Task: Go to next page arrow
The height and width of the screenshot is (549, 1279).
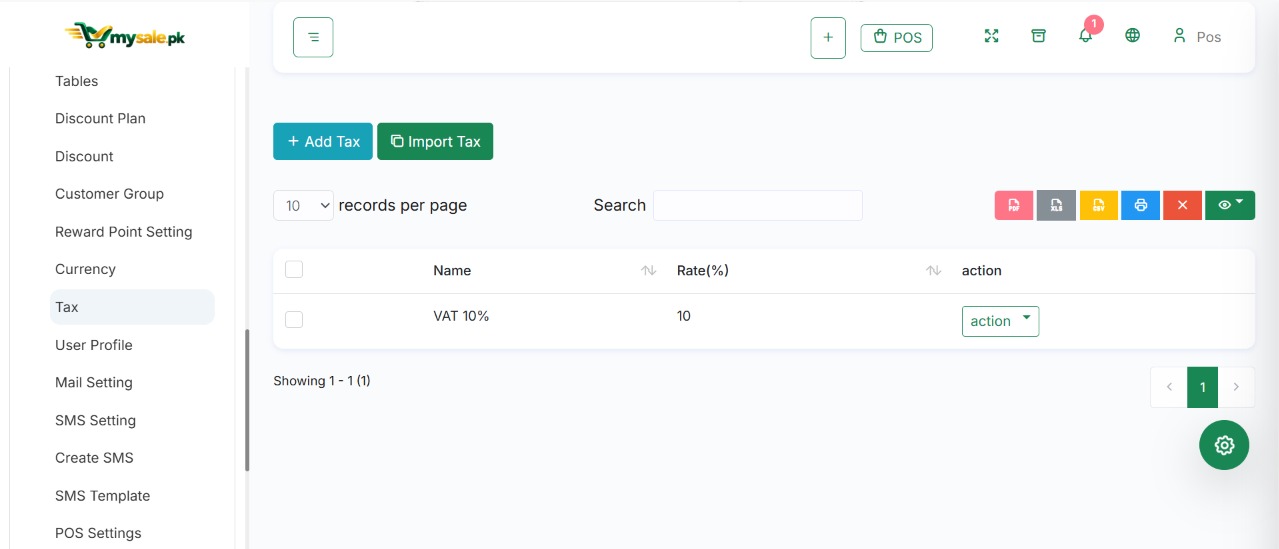Action: (1236, 387)
